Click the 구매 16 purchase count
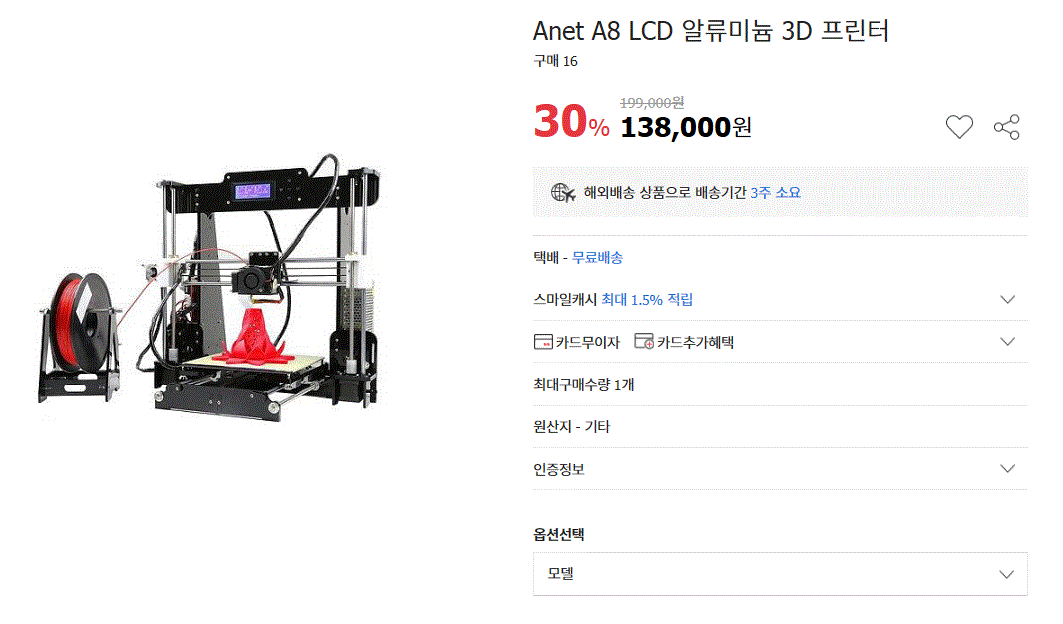The width and height of the screenshot is (1063, 624). pyautogui.click(x=555, y=61)
